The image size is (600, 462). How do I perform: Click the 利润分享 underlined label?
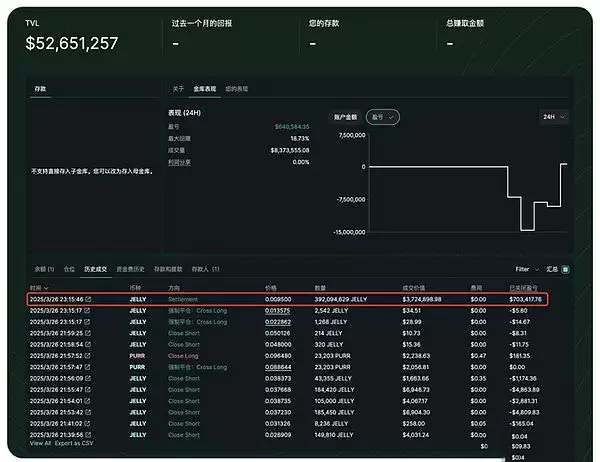coord(179,162)
